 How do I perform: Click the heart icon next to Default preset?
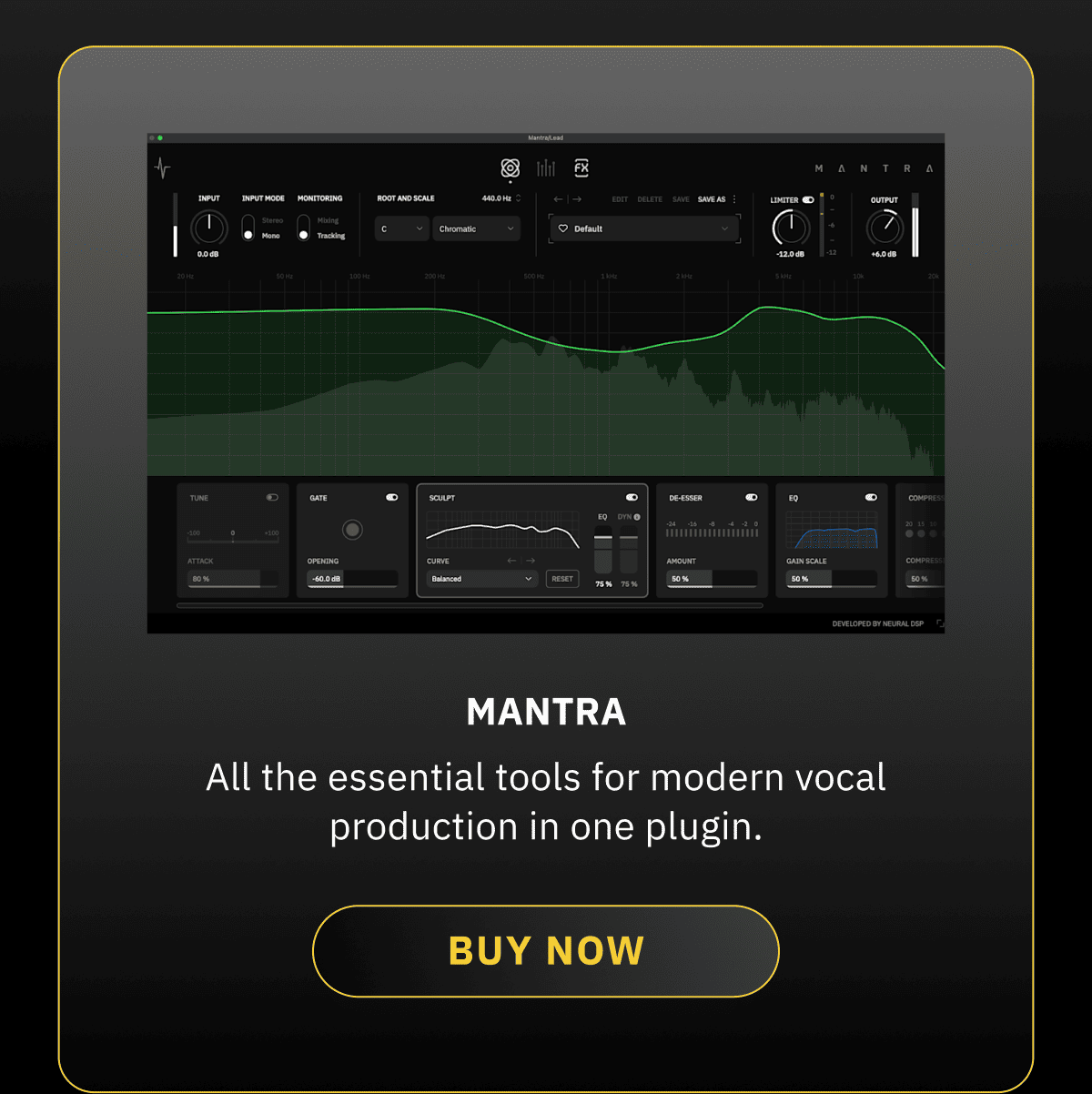[564, 228]
